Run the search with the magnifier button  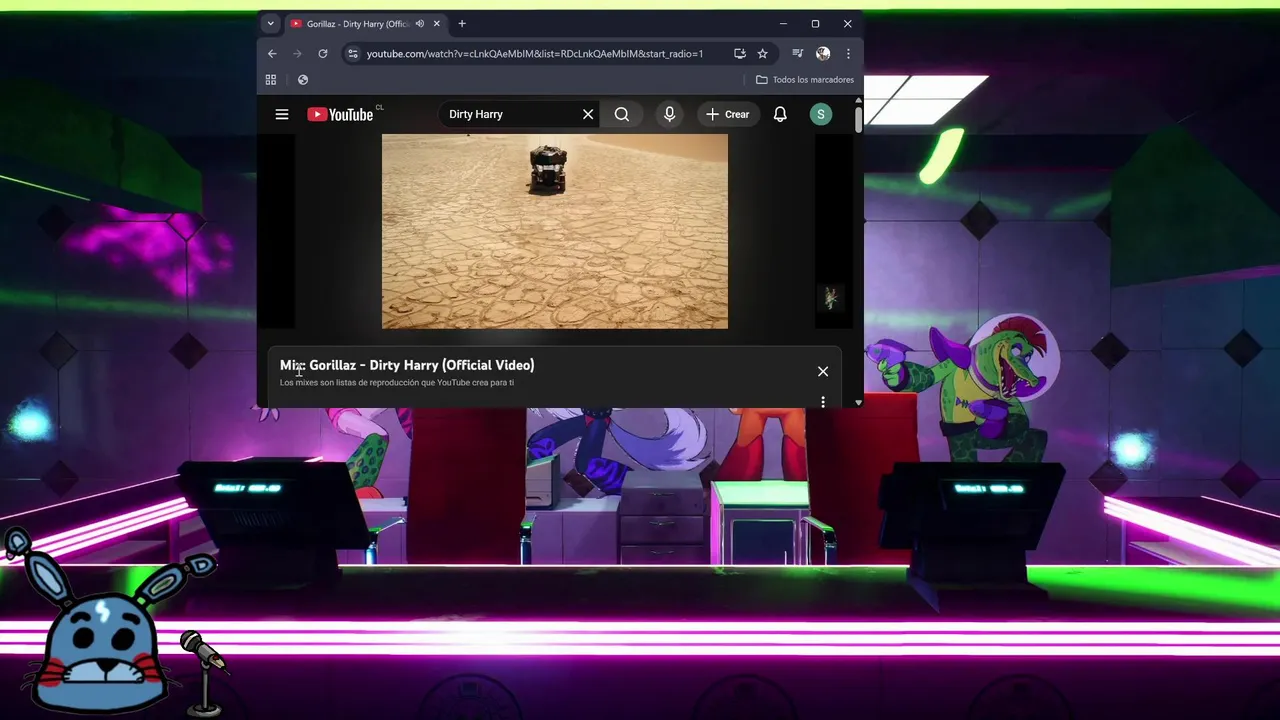[x=622, y=114]
